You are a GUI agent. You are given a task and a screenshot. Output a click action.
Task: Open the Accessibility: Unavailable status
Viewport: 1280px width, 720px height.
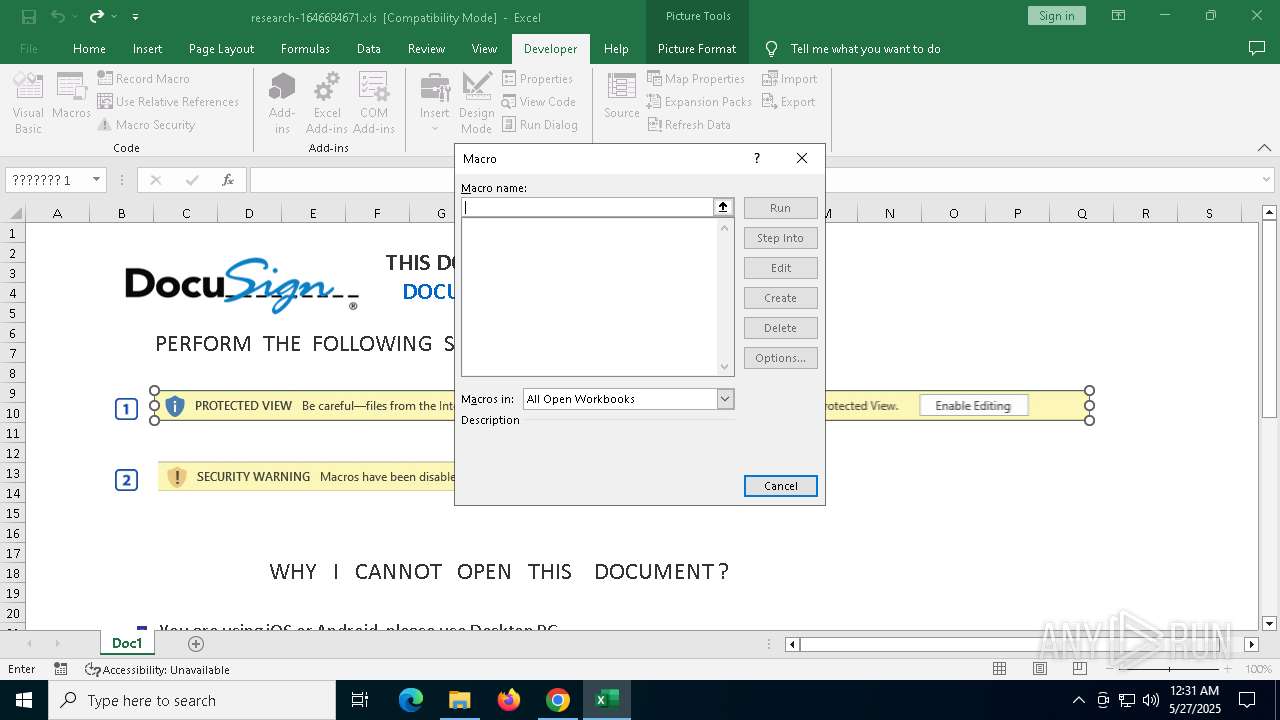coord(158,669)
